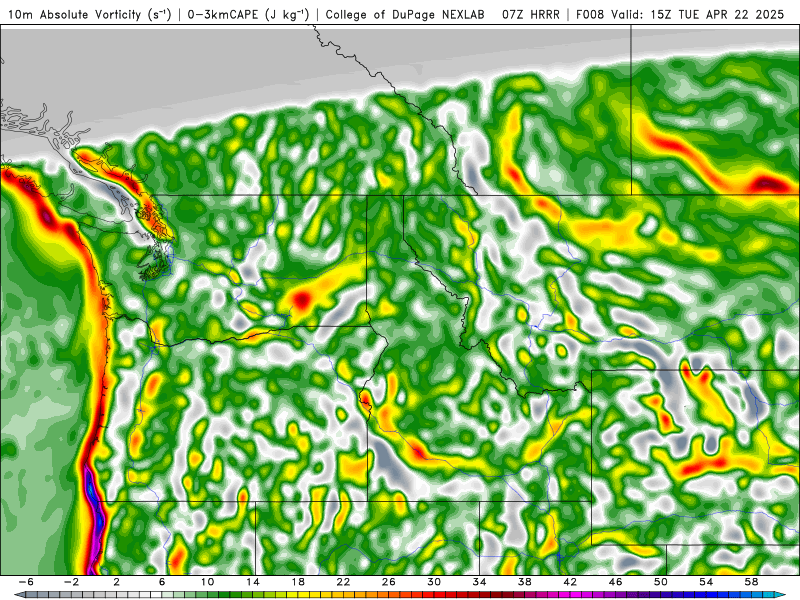The width and height of the screenshot is (800, 600).
Task: Click the 30 tick label on the color scale
Action: (x=434, y=582)
